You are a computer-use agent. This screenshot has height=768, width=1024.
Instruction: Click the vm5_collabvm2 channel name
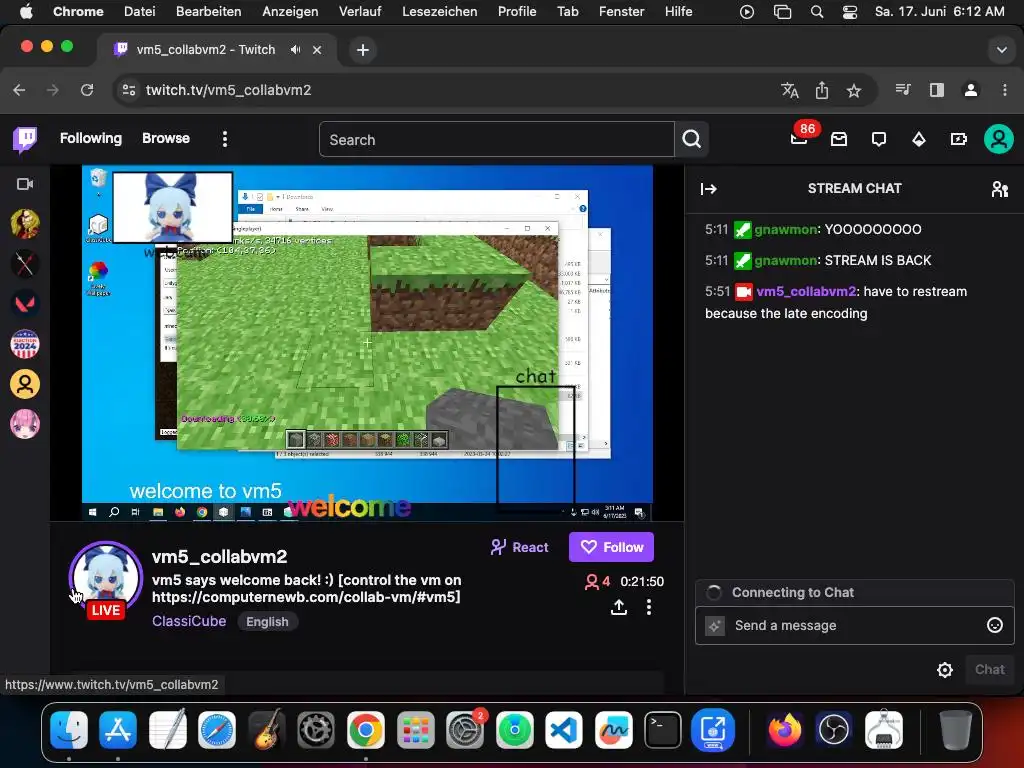[x=219, y=556]
